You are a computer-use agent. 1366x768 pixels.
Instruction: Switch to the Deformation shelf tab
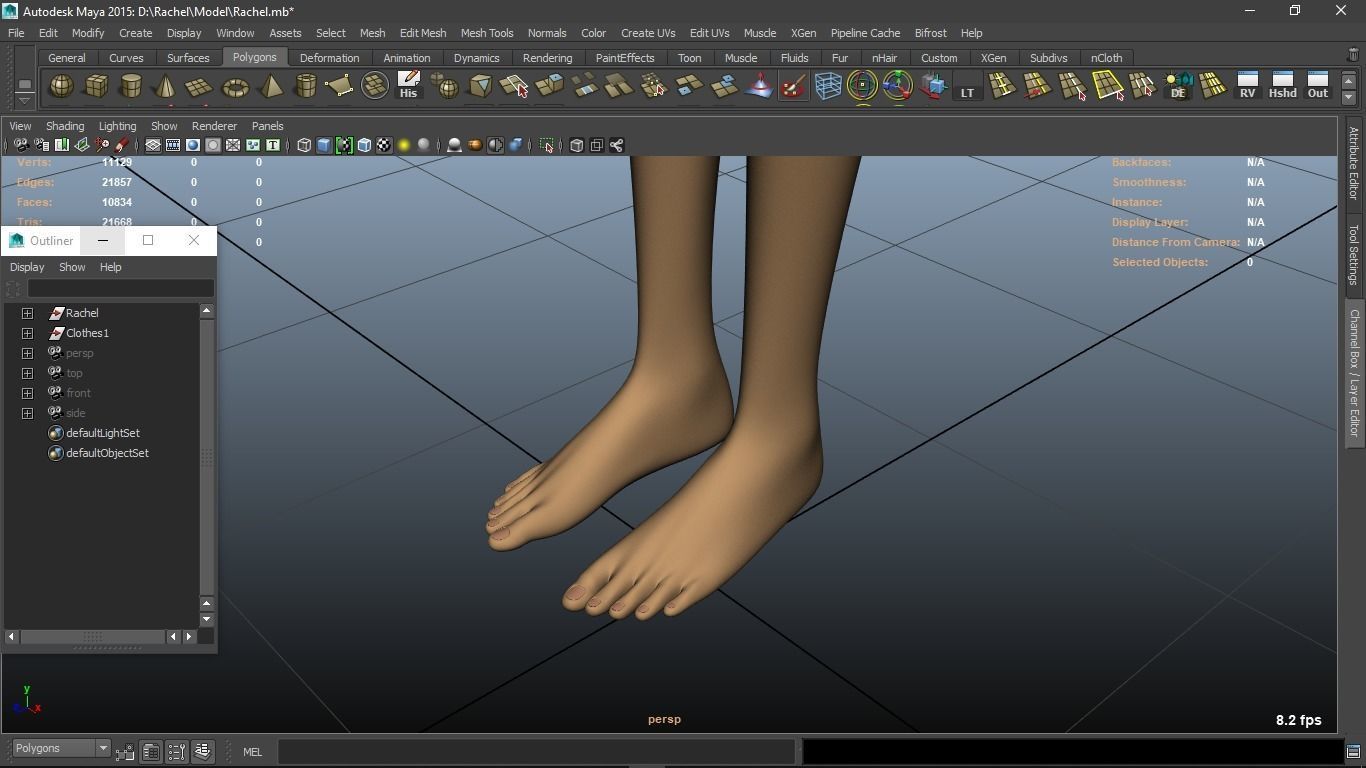click(x=329, y=58)
